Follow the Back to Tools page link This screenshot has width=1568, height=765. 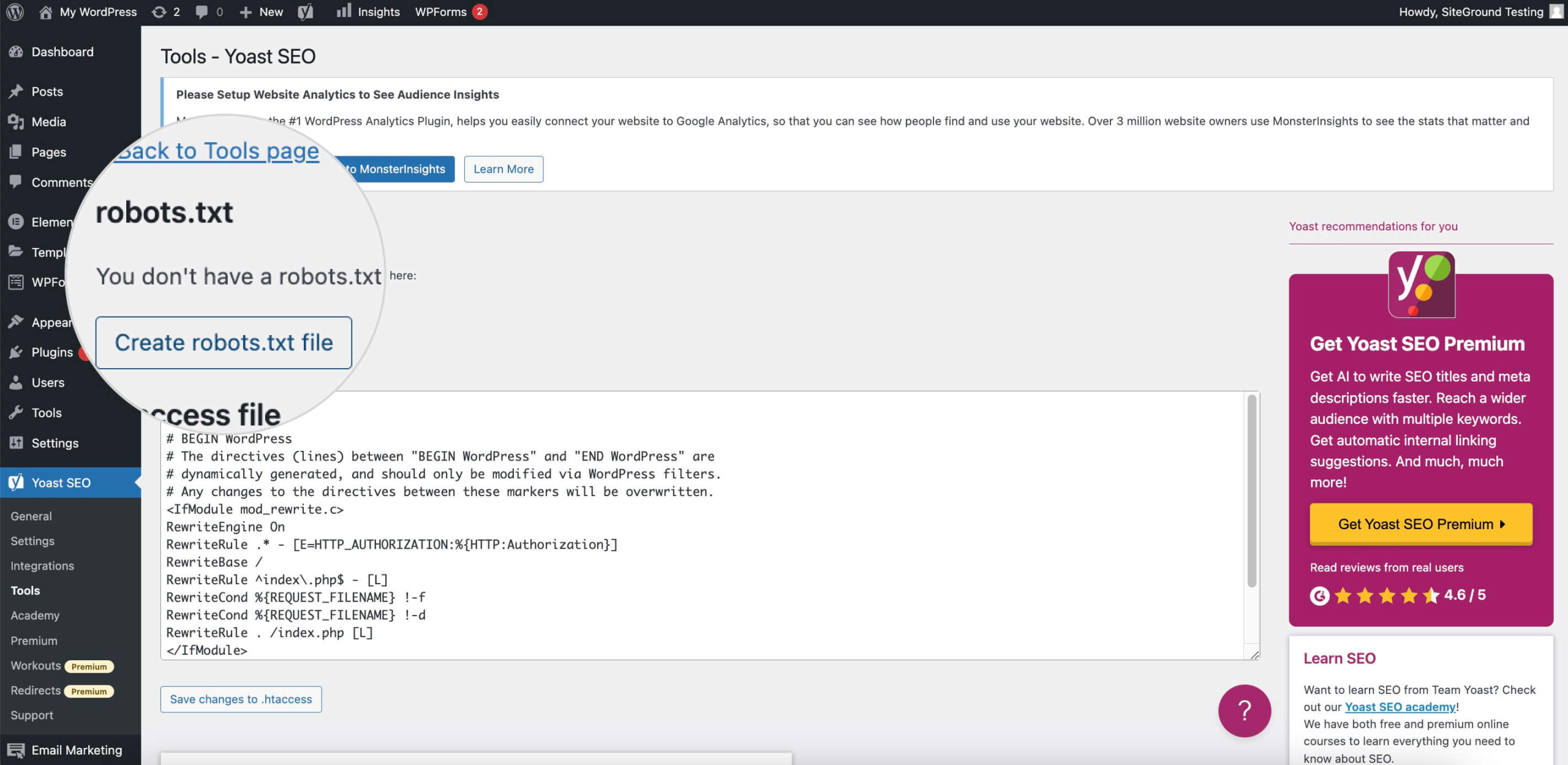[x=217, y=151]
